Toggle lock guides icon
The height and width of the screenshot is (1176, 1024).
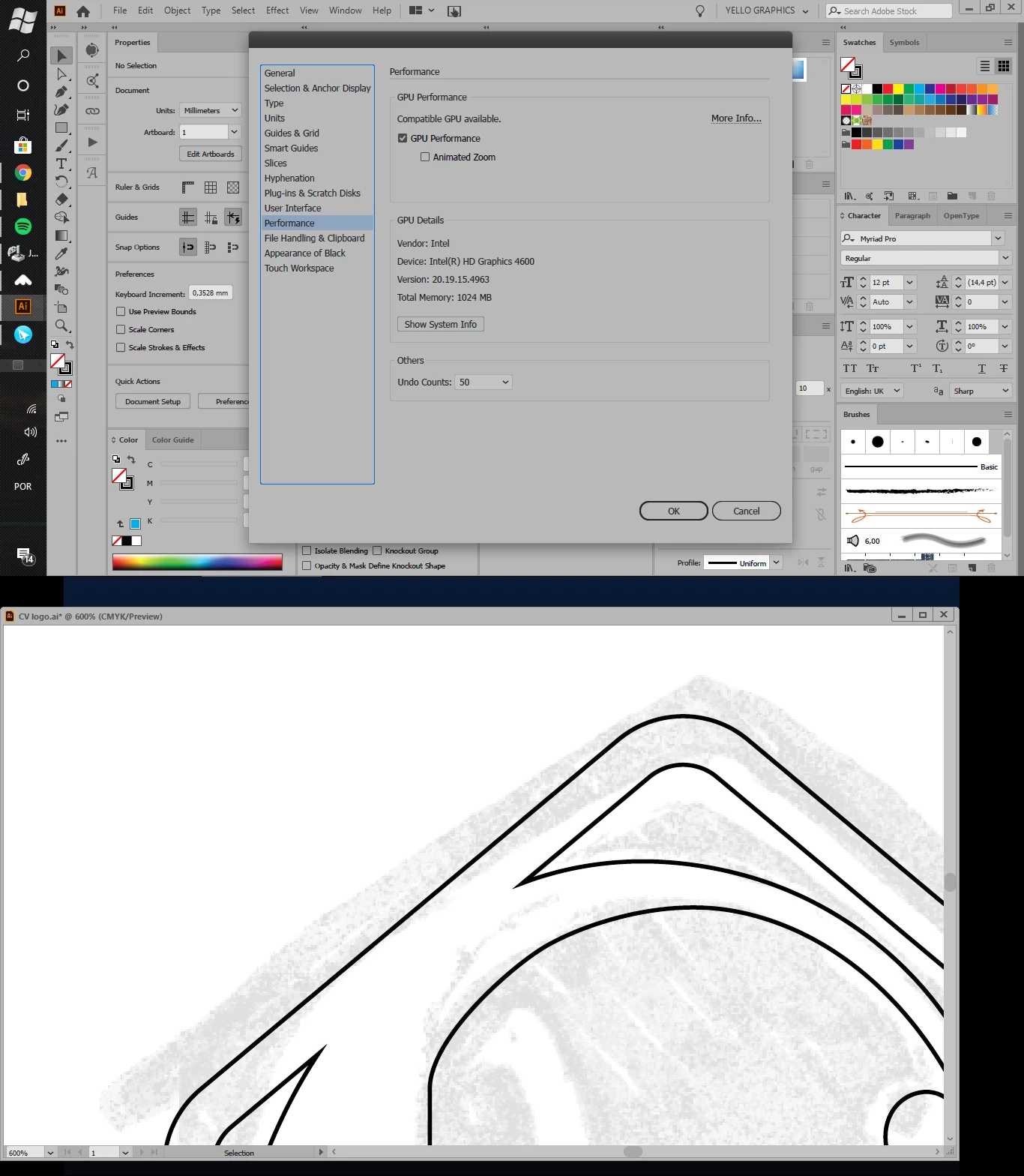point(211,217)
